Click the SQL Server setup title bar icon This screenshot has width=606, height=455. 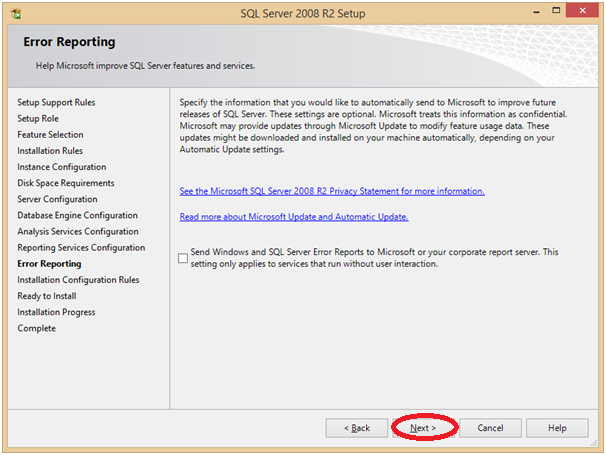coord(16,14)
